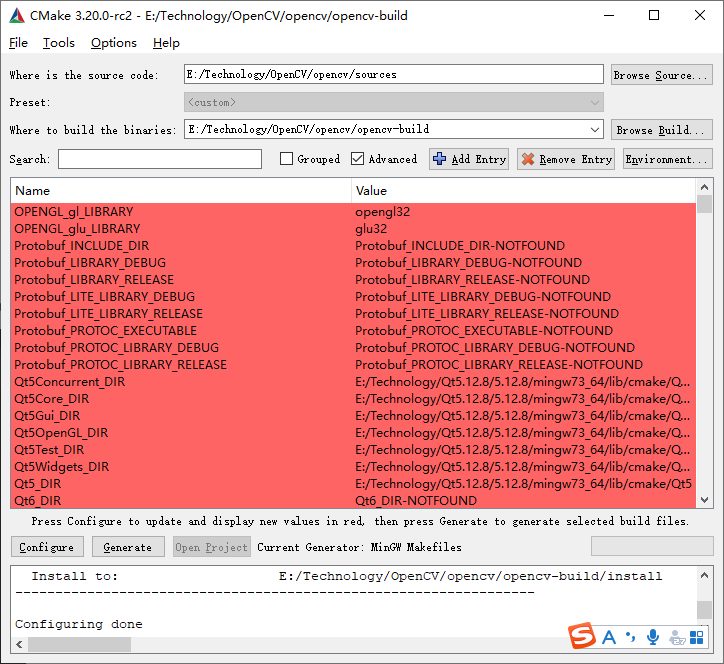
Task: Click the Remove Entry button label
Action: (x=576, y=159)
